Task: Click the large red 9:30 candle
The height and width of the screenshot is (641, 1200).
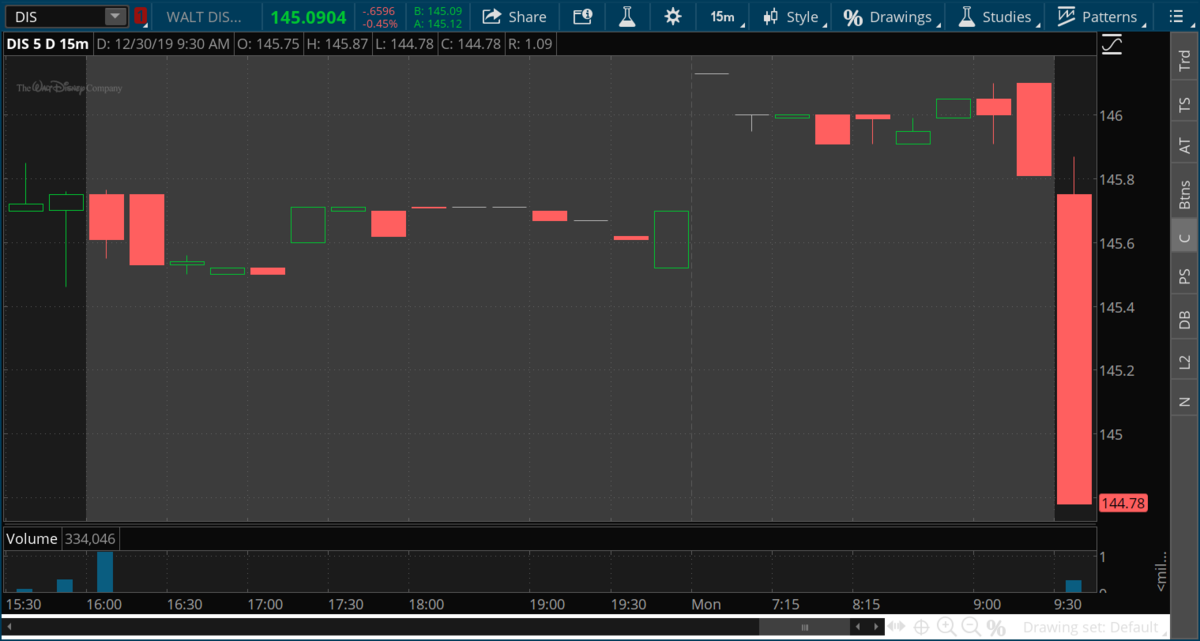Action: [x=1074, y=349]
